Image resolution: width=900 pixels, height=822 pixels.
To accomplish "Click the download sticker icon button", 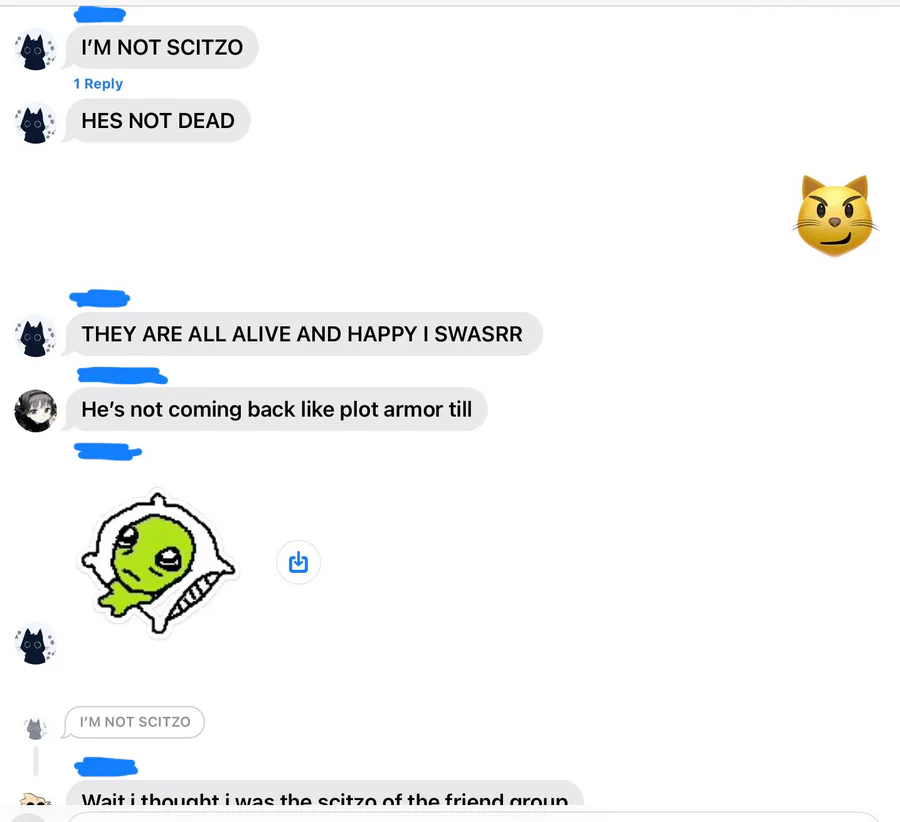I will tap(298, 562).
